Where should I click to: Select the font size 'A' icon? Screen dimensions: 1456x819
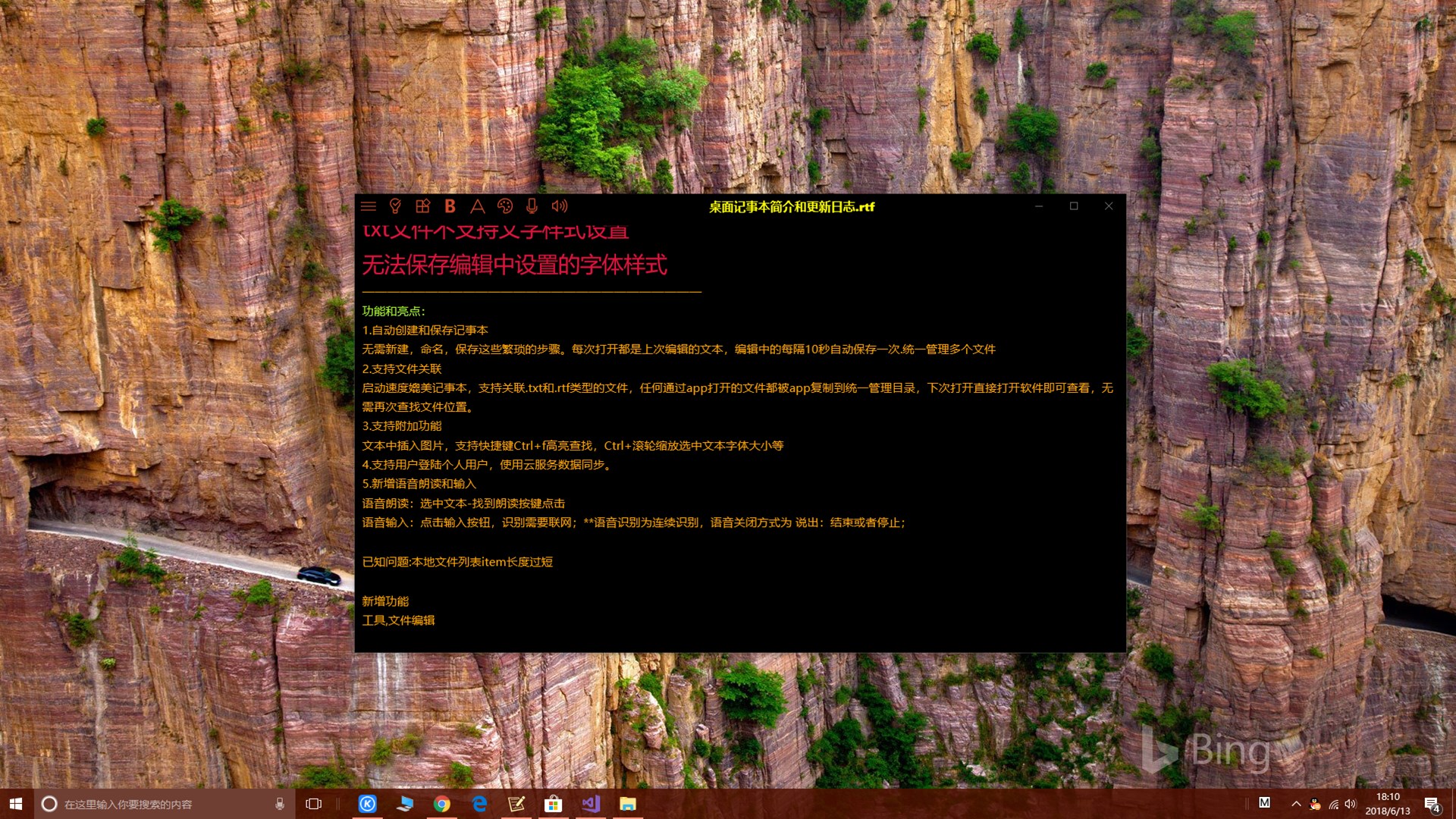coord(476,206)
